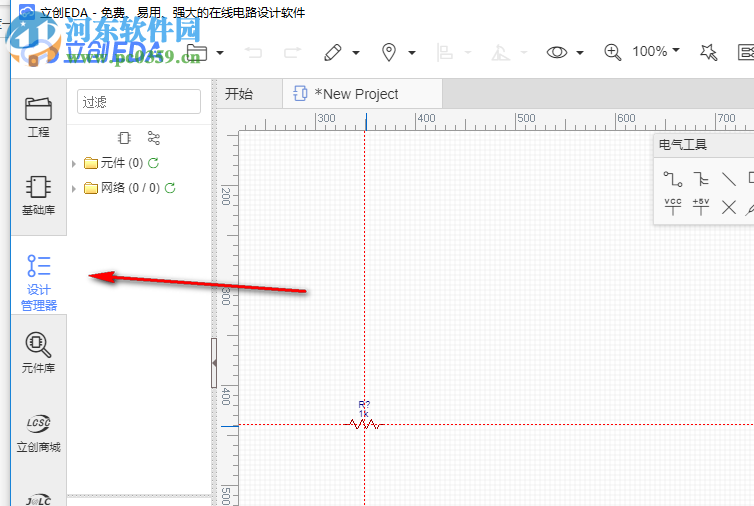Click the eye view icon in the toolbar
This screenshot has width=754, height=506.
pyautogui.click(x=557, y=52)
